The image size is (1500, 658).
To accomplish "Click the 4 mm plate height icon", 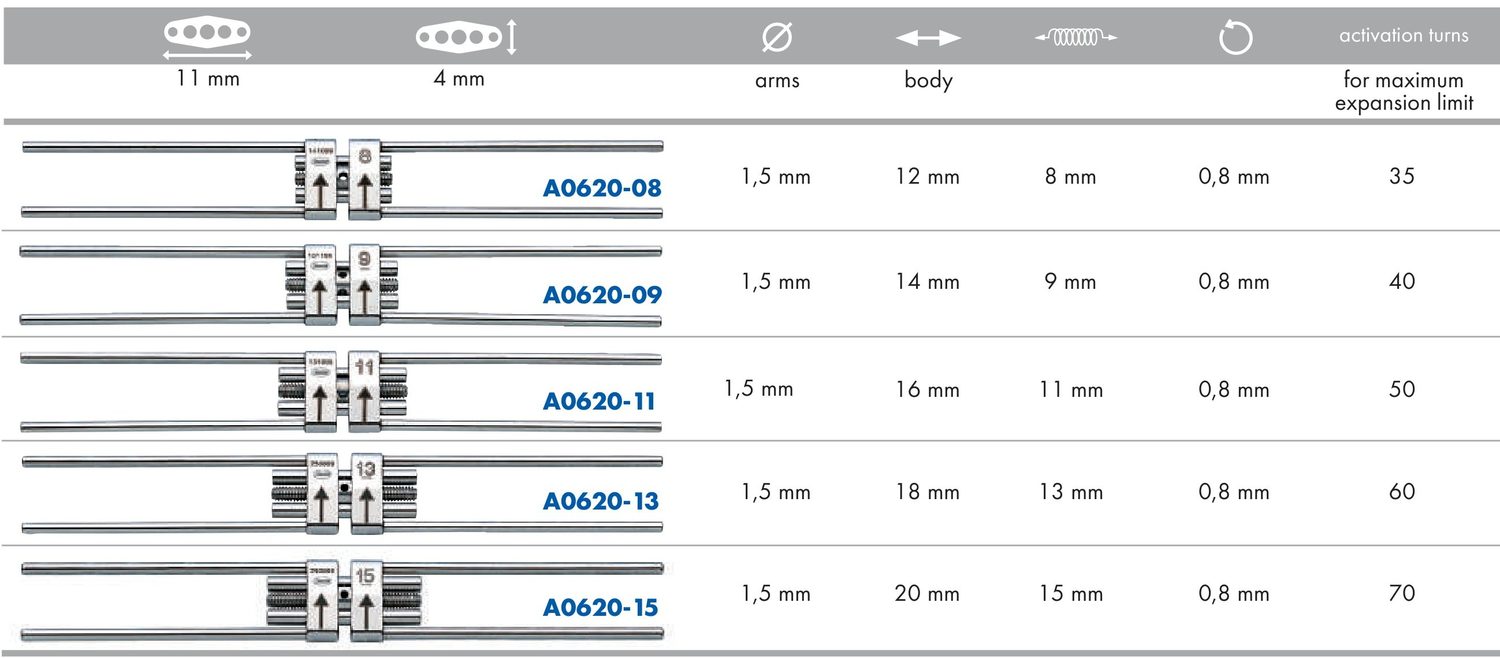I will [467, 38].
